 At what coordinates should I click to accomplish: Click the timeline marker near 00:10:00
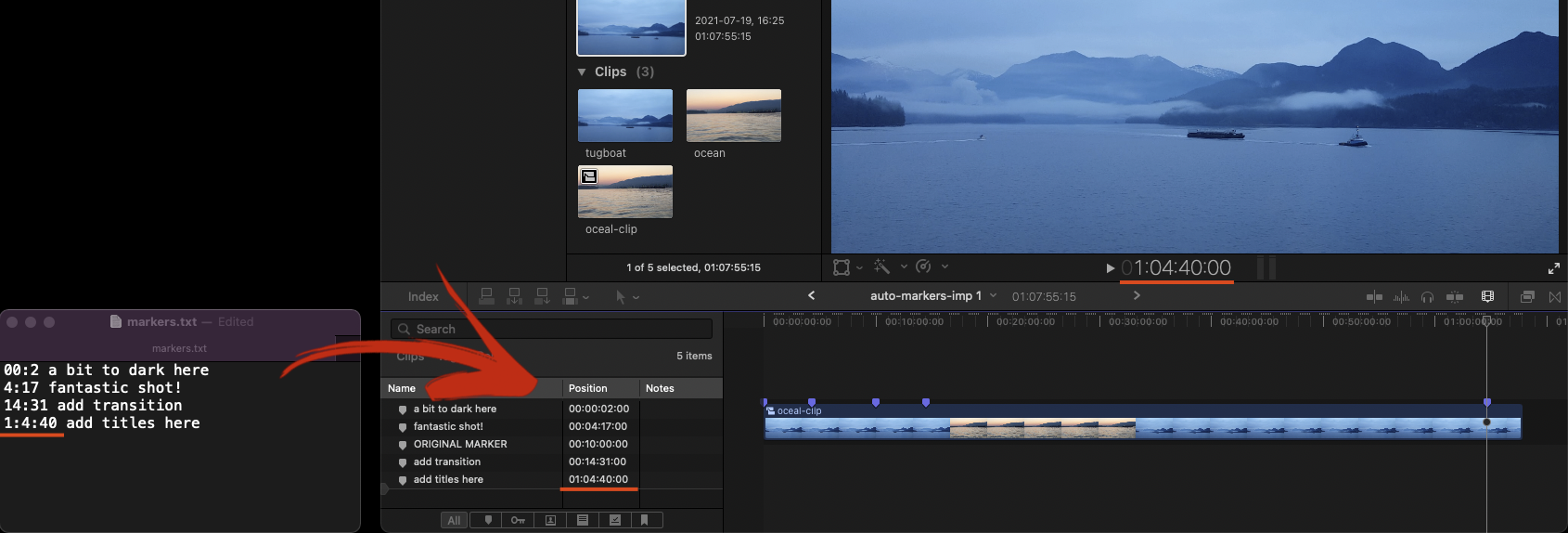coord(876,402)
